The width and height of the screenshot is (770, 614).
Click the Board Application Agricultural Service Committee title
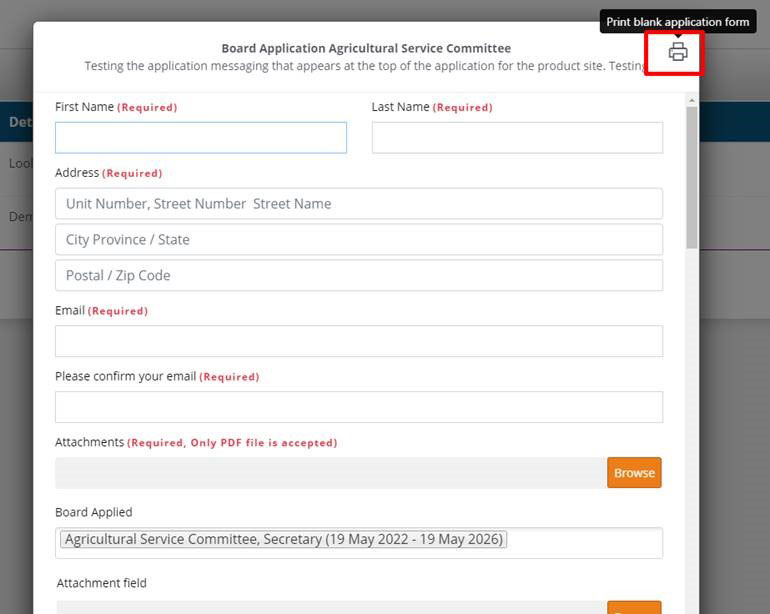pos(366,48)
